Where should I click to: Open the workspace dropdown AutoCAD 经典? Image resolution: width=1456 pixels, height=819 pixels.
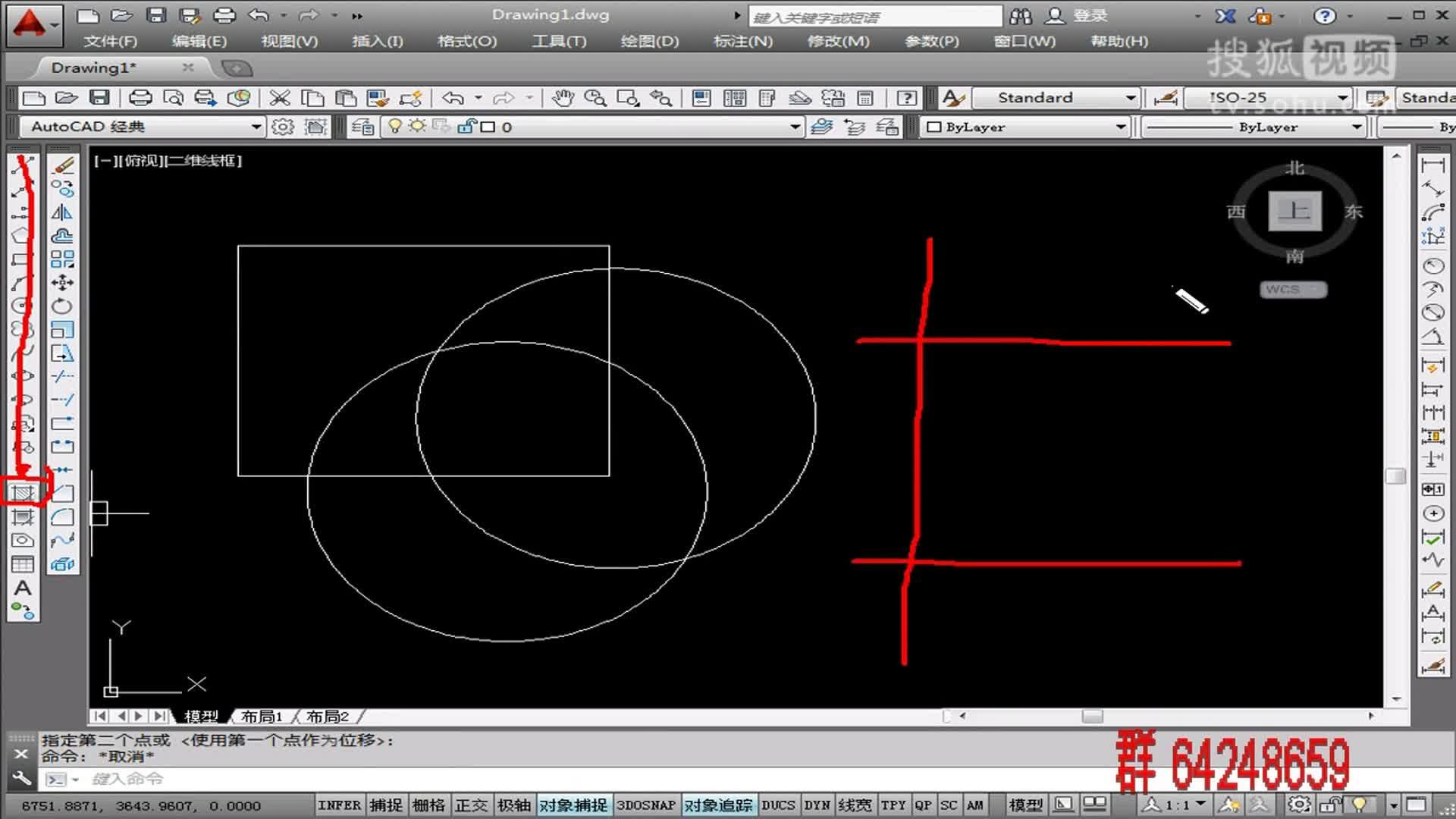point(255,127)
